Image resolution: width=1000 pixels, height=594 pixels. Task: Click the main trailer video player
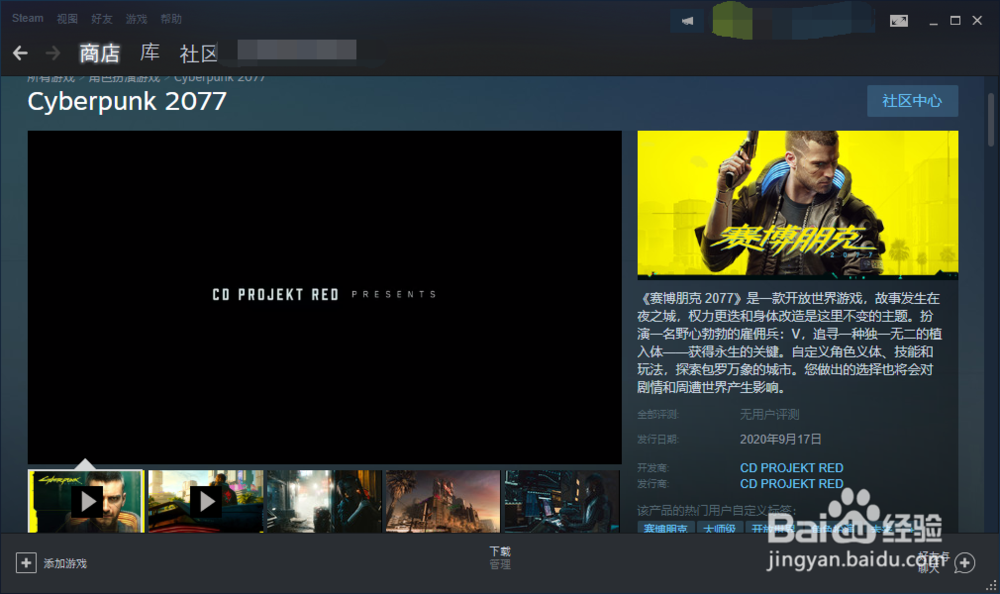325,297
